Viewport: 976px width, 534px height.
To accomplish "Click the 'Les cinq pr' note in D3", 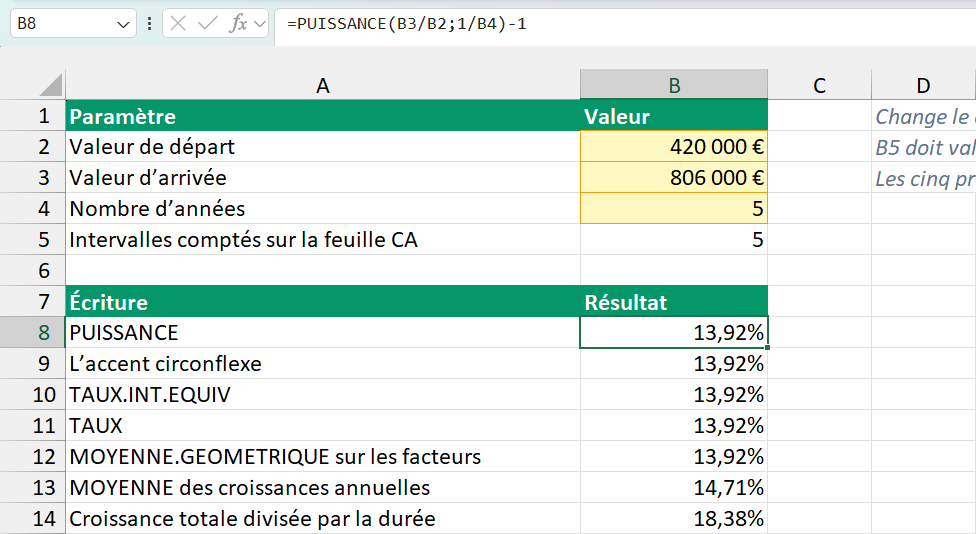I will pos(924,179).
